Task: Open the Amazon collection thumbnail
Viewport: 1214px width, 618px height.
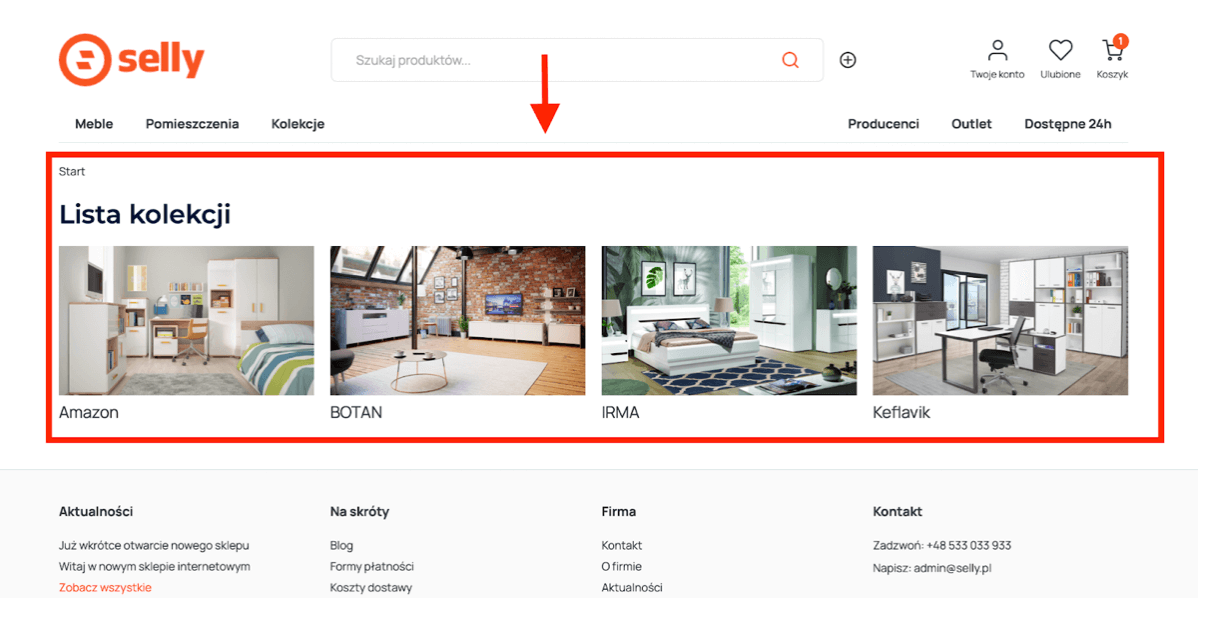Action: point(186,320)
